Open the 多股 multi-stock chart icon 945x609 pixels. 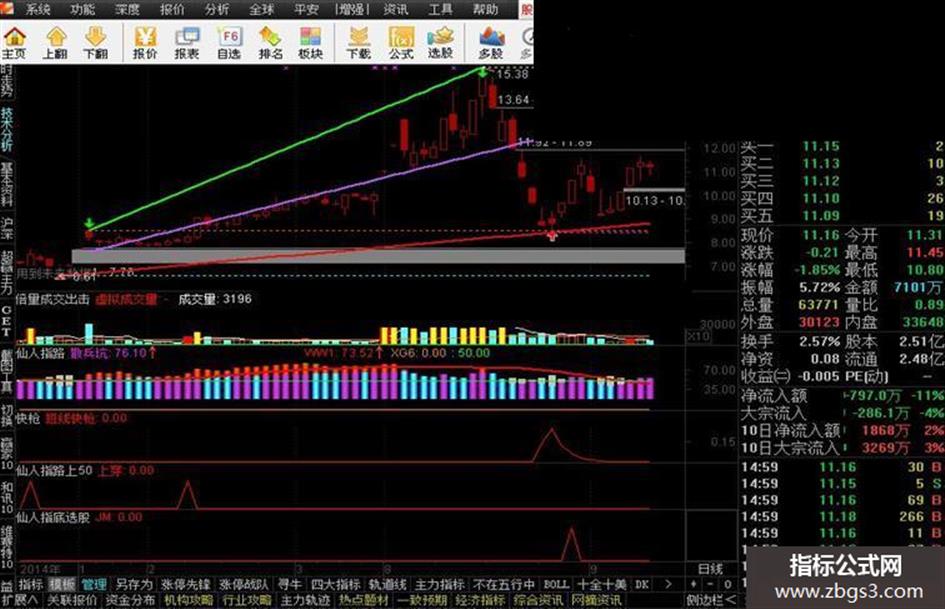click(x=491, y=43)
